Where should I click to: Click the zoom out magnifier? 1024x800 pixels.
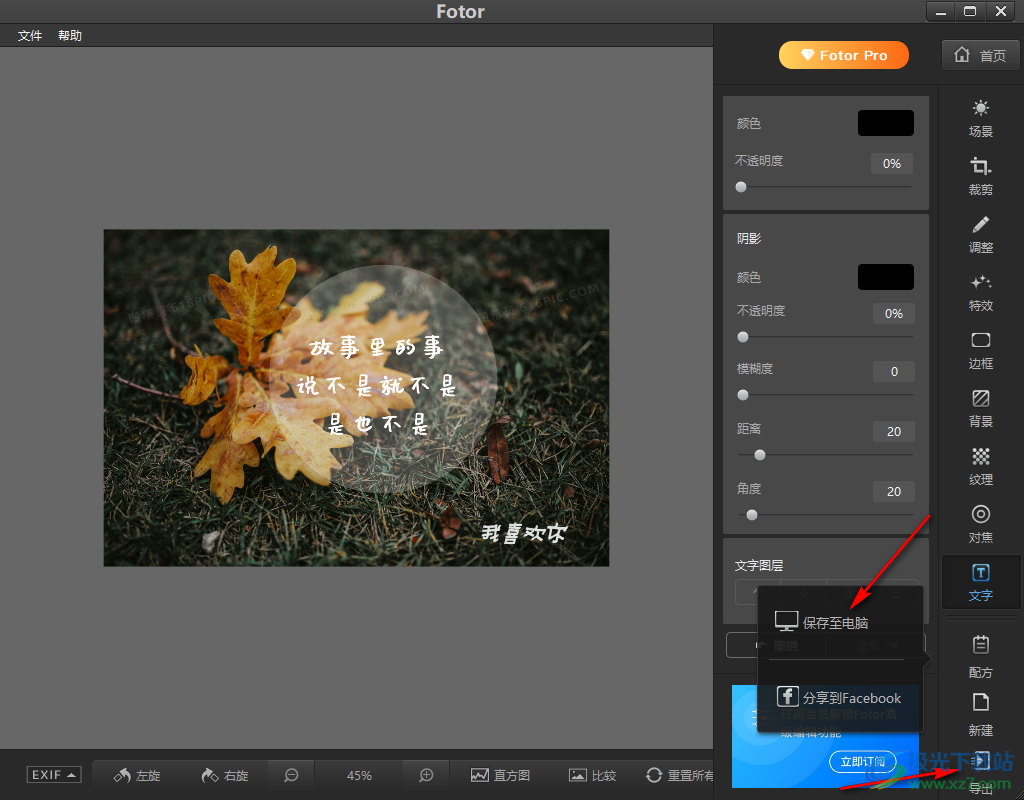(x=291, y=775)
